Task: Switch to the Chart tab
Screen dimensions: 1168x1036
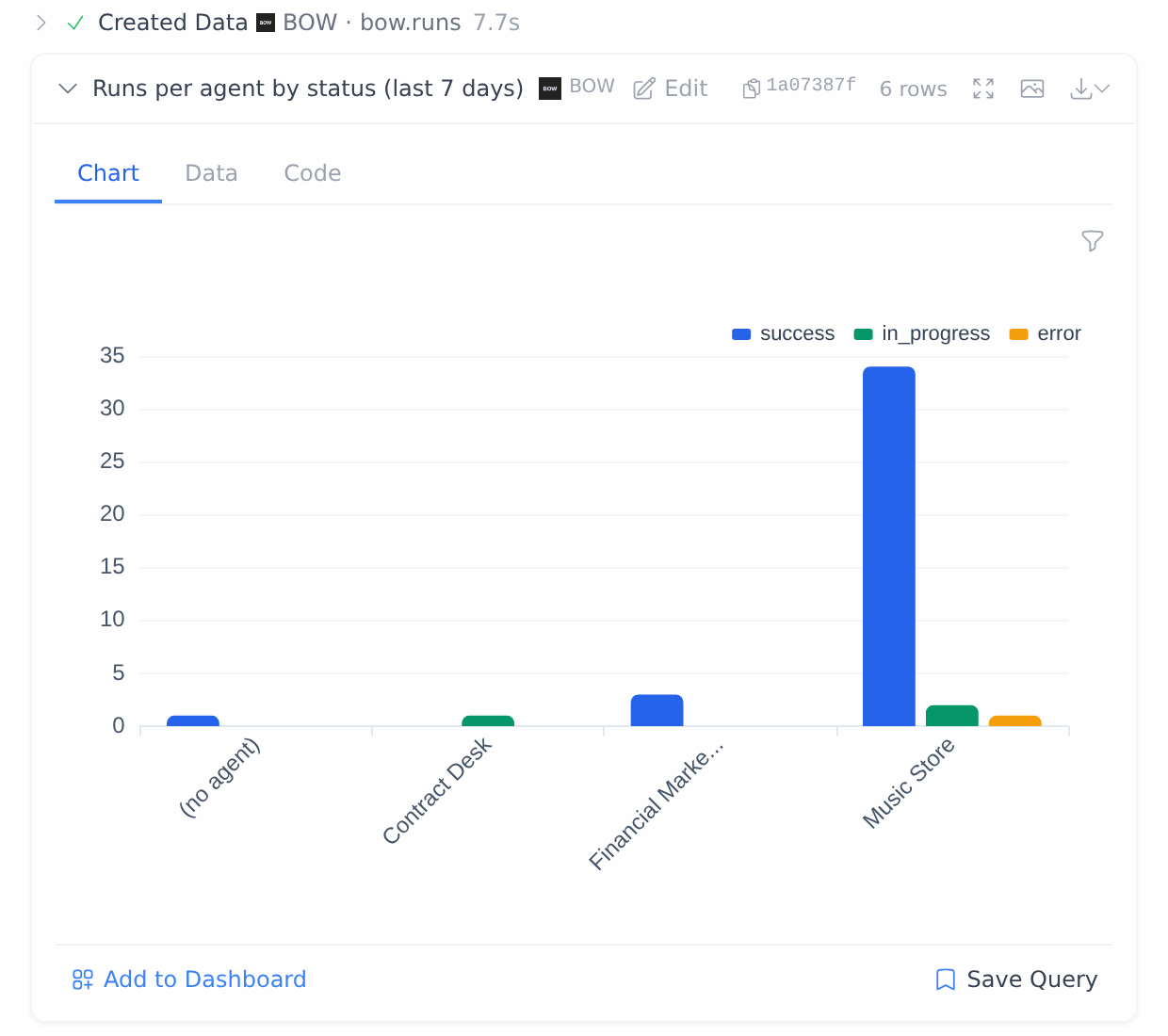Action: click(x=108, y=173)
